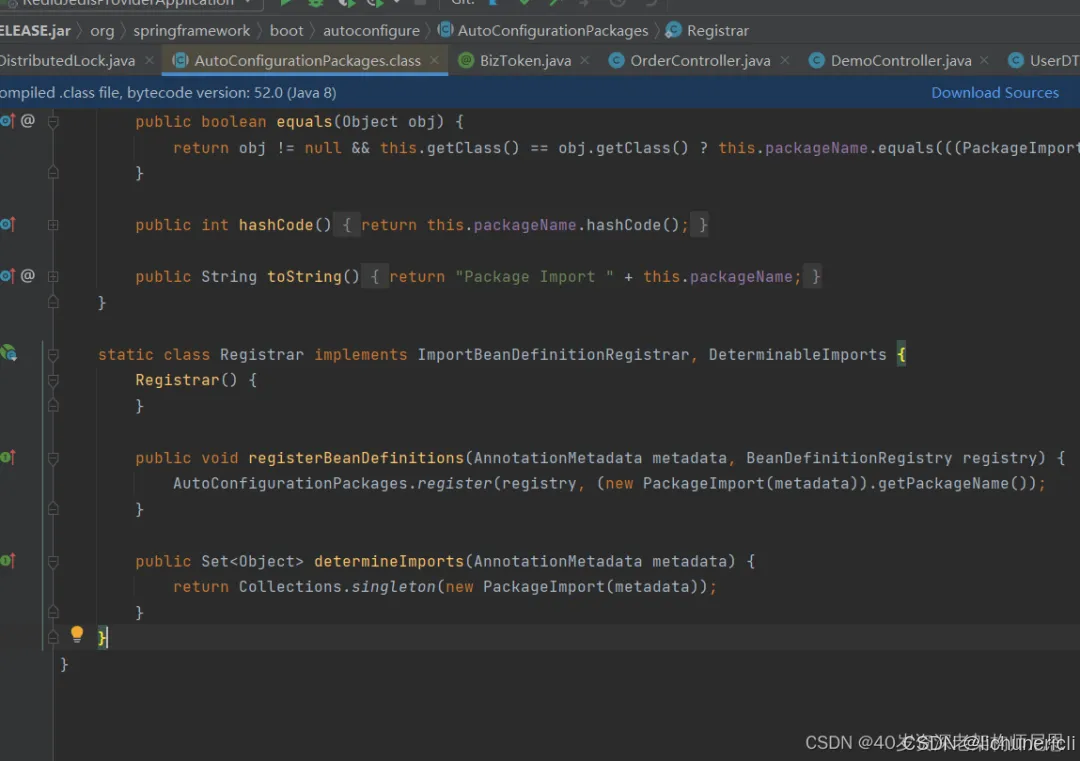
Task: Click 'registerBeanDefinitions' method name in code
Action: pyautogui.click(x=356, y=458)
